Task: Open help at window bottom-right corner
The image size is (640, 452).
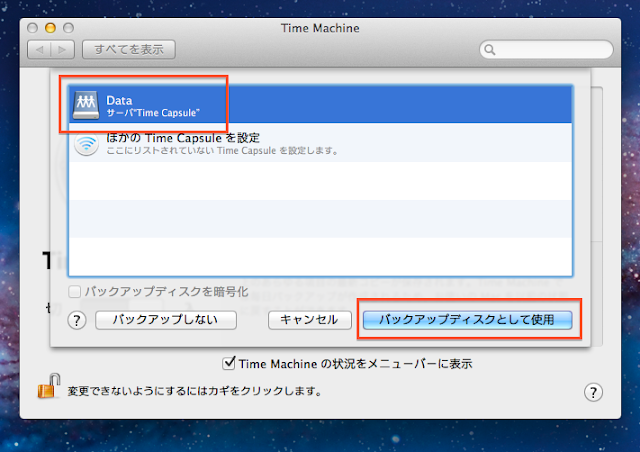Action: pyautogui.click(x=593, y=392)
